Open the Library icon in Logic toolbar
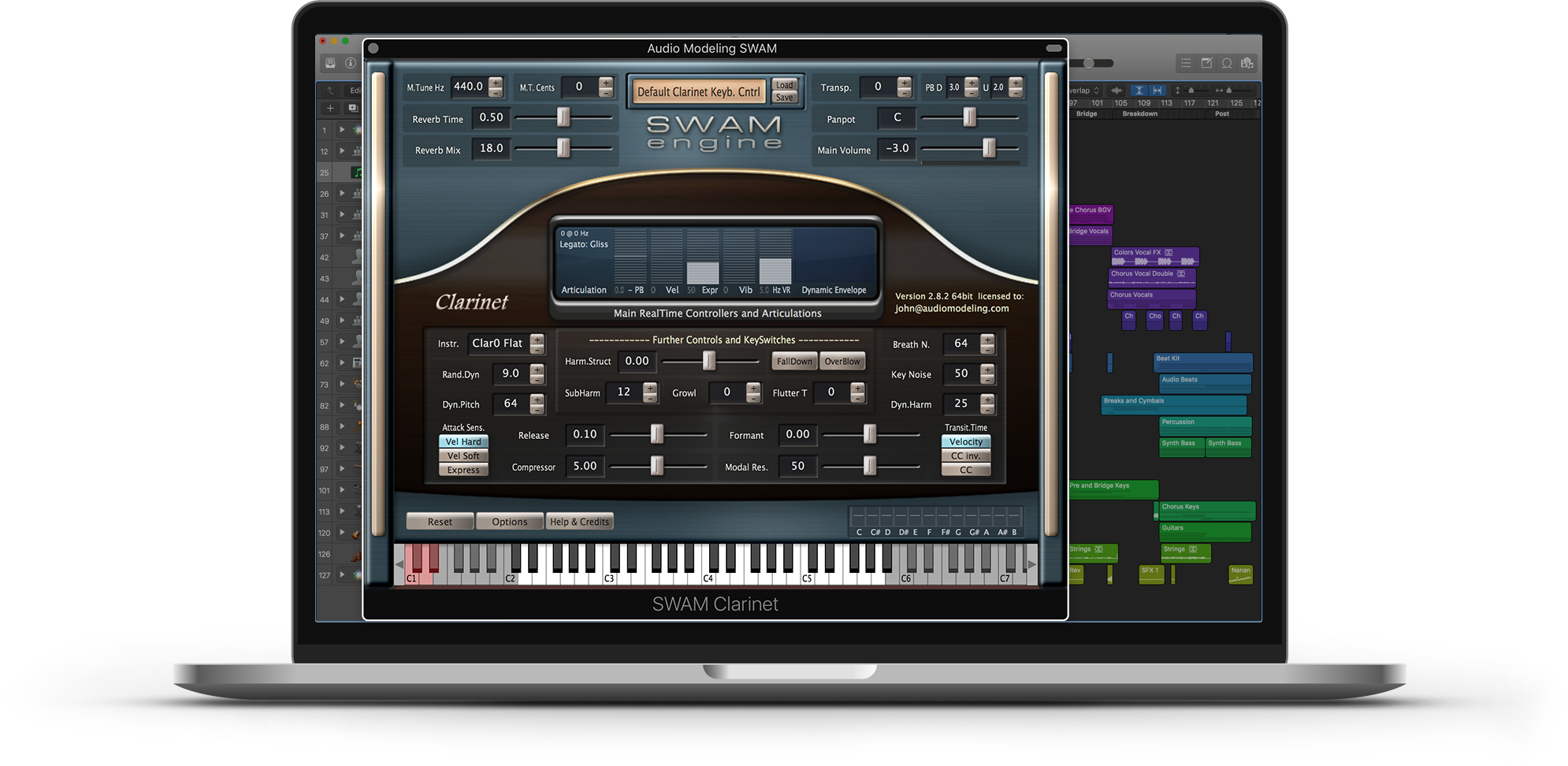This screenshot has width=1568, height=766. (x=331, y=63)
